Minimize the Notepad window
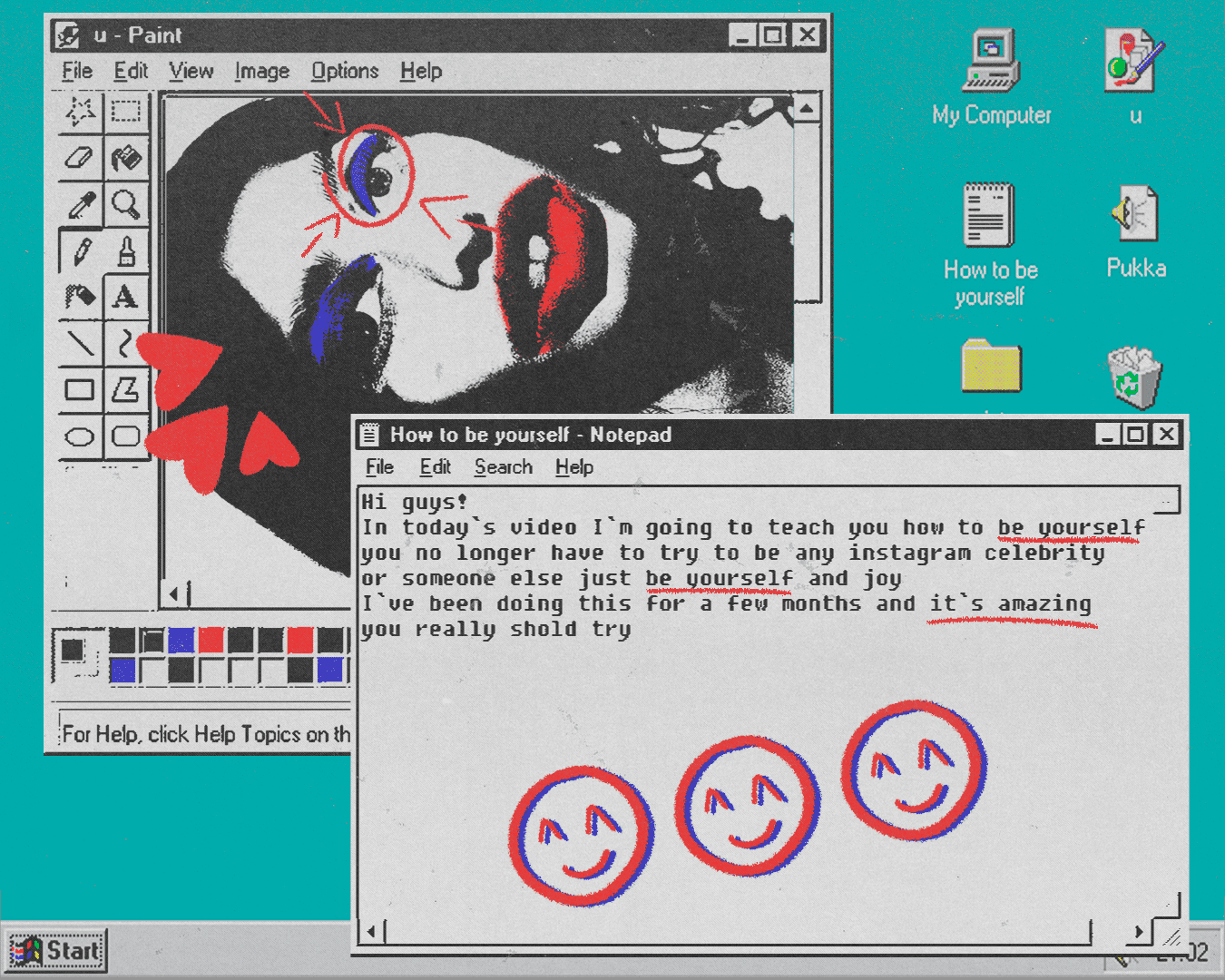This screenshot has width=1225, height=980. [x=1107, y=435]
